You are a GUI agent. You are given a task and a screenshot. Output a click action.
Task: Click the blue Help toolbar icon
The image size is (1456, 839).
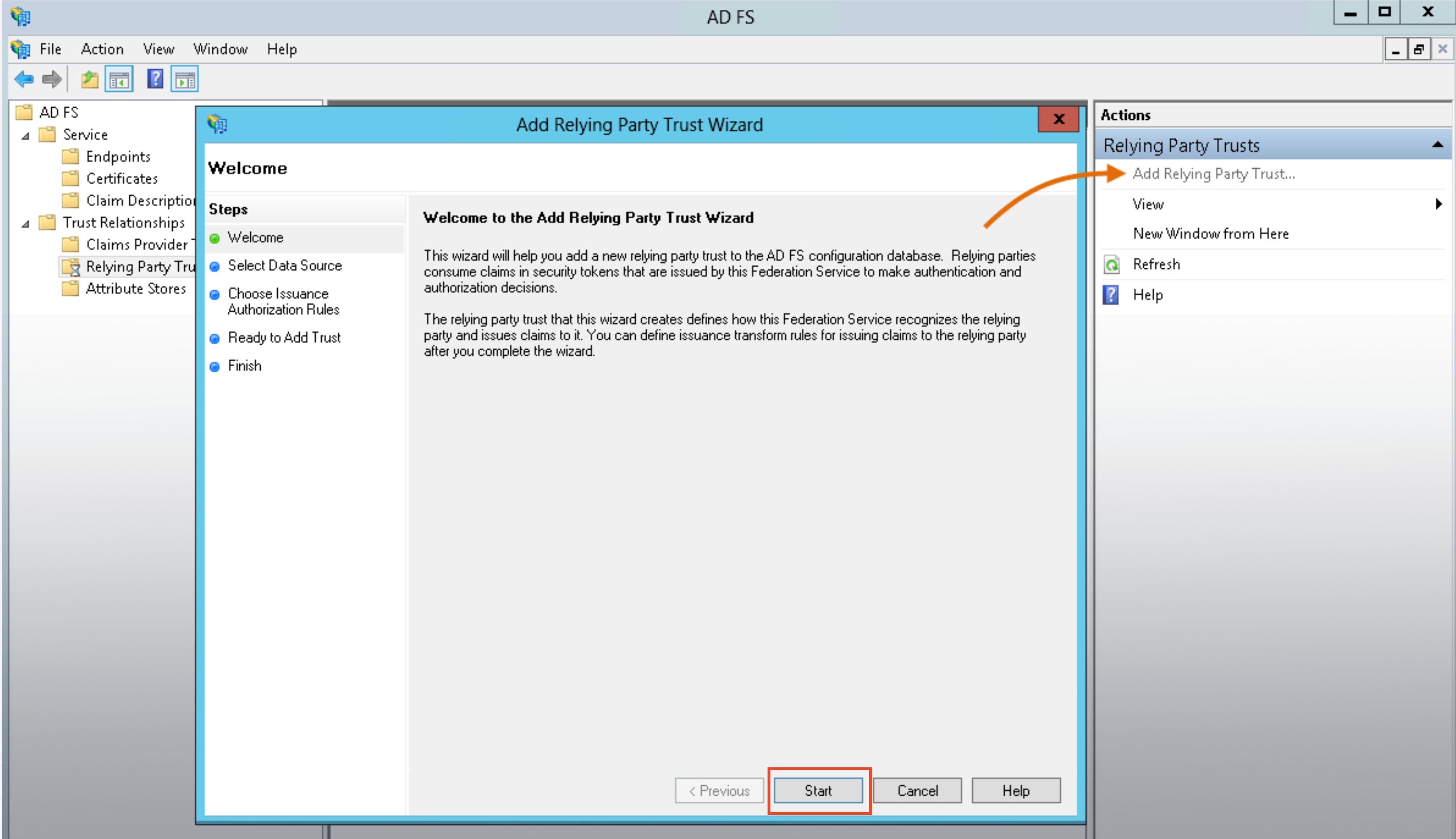point(155,78)
